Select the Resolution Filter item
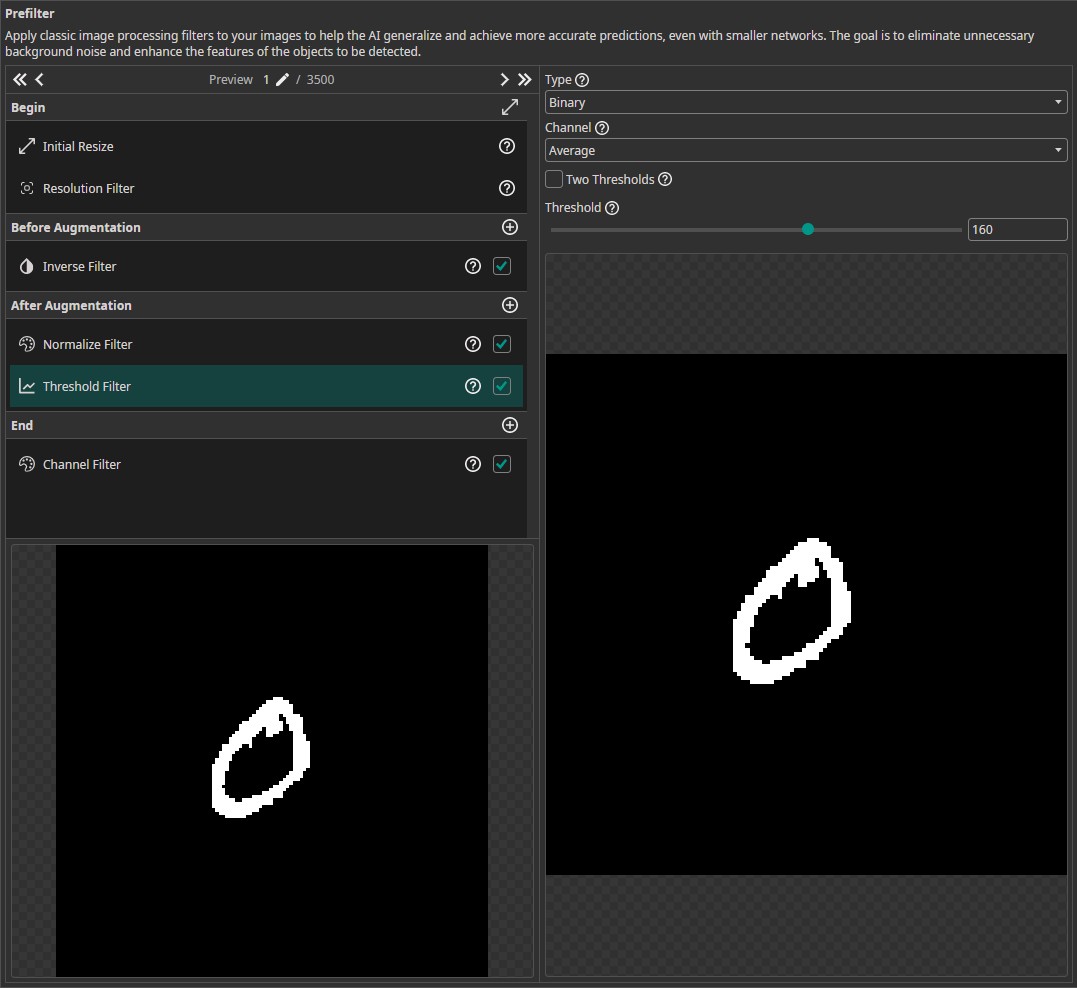 point(88,188)
